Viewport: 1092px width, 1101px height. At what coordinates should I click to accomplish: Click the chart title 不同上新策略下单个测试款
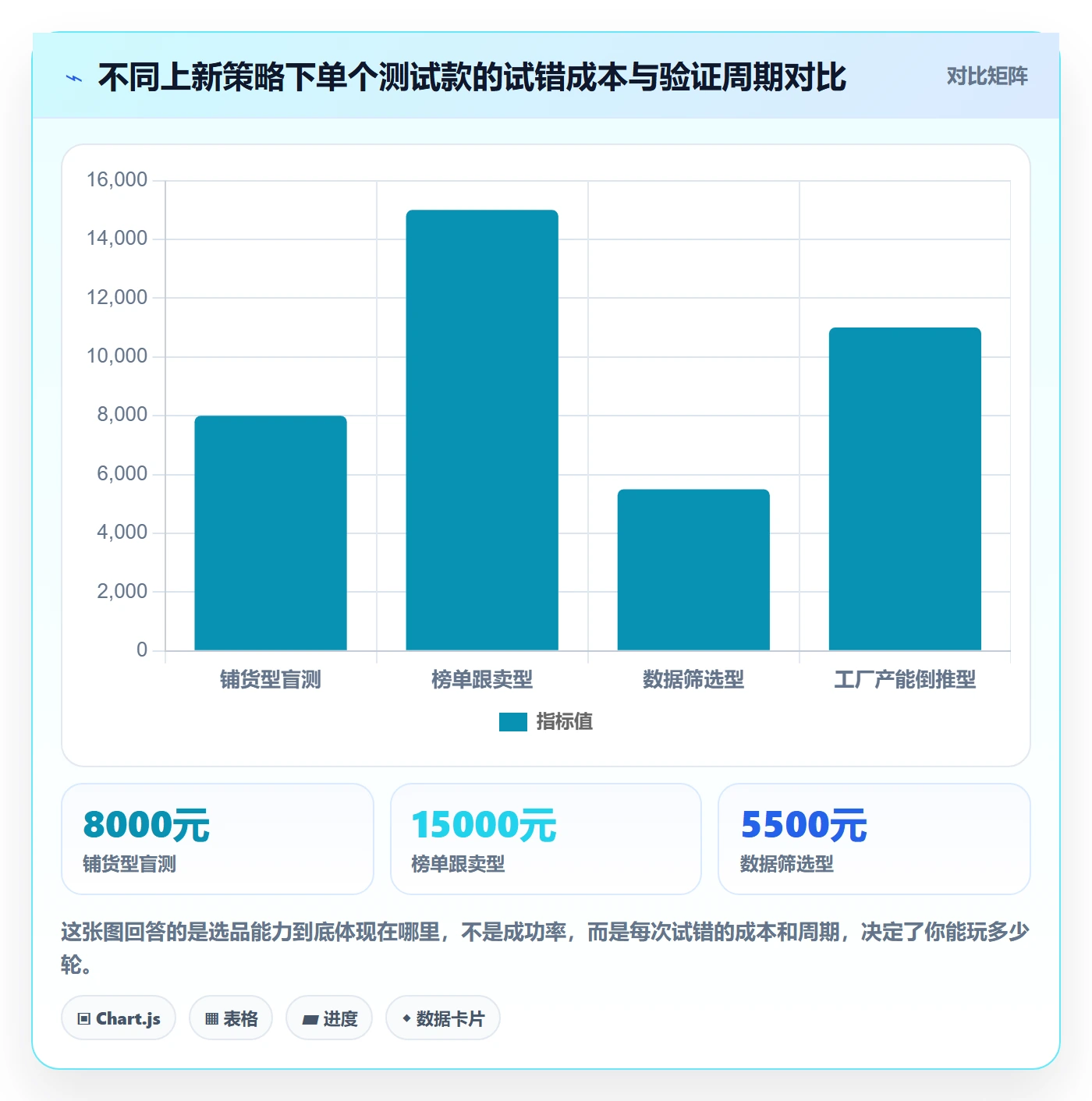pos(472,77)
